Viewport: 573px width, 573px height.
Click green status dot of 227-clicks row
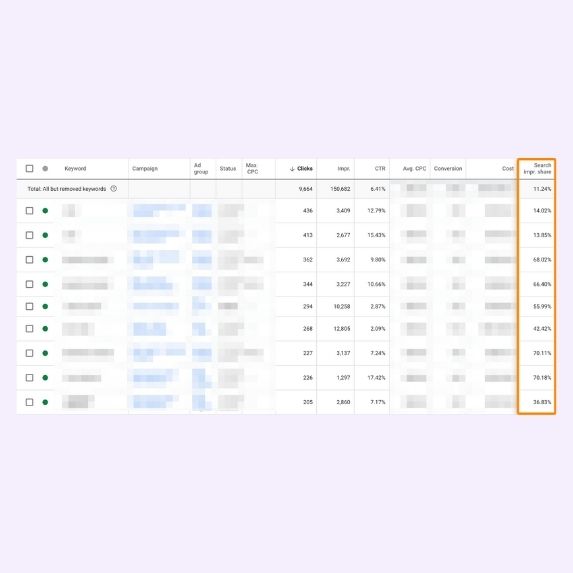coord(45,353)
